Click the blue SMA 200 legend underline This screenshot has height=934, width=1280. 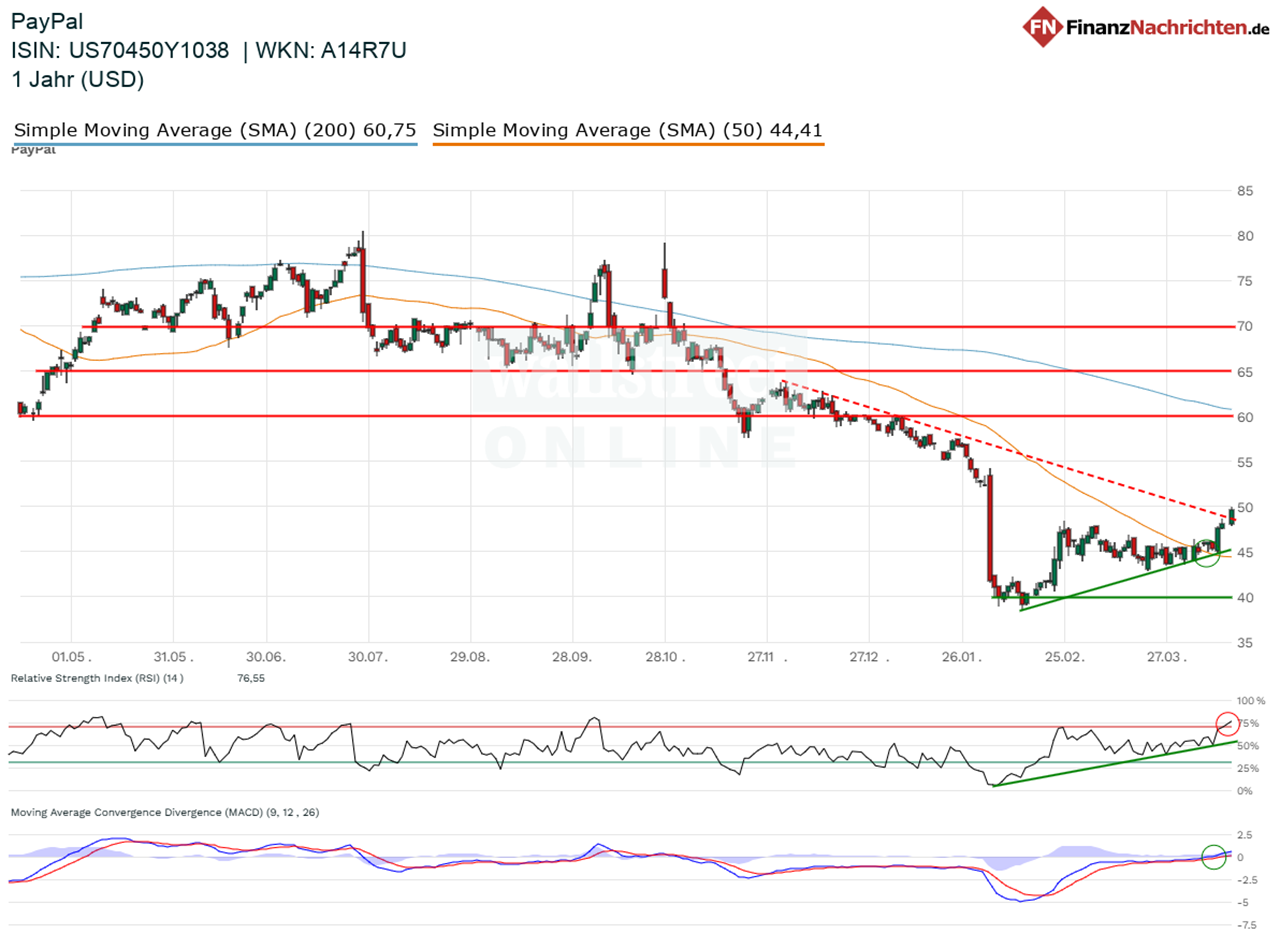(x=214, y=145)
